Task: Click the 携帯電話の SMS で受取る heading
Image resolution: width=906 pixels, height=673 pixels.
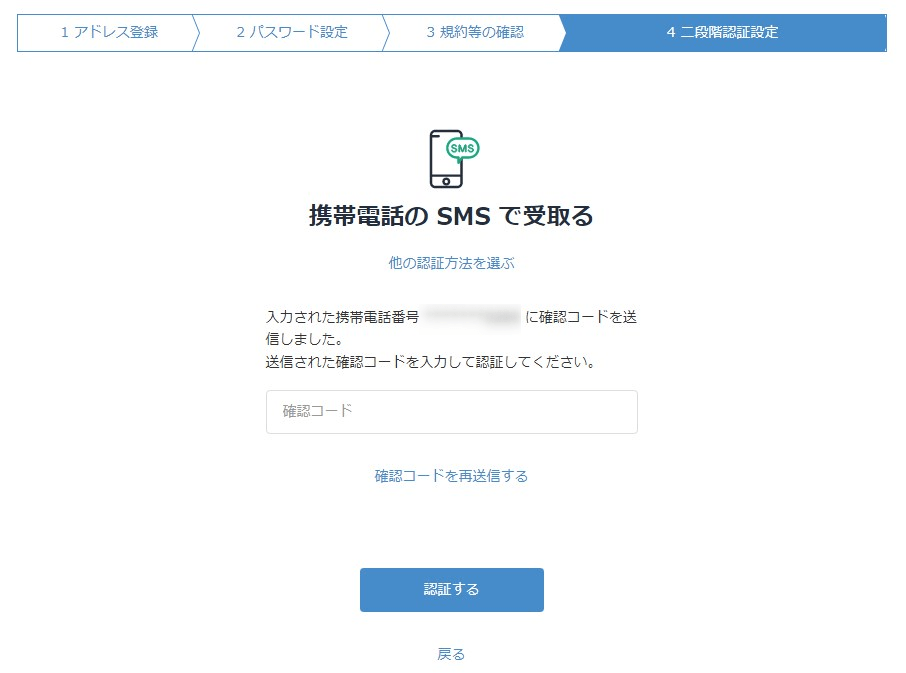Action: point(451,216)
